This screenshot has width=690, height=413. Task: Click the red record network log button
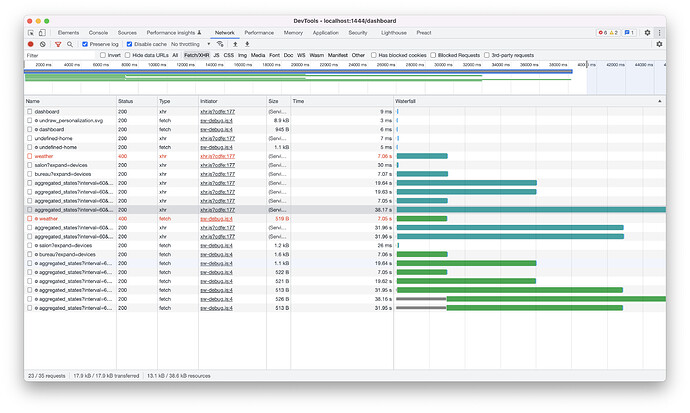coord(31,44)
